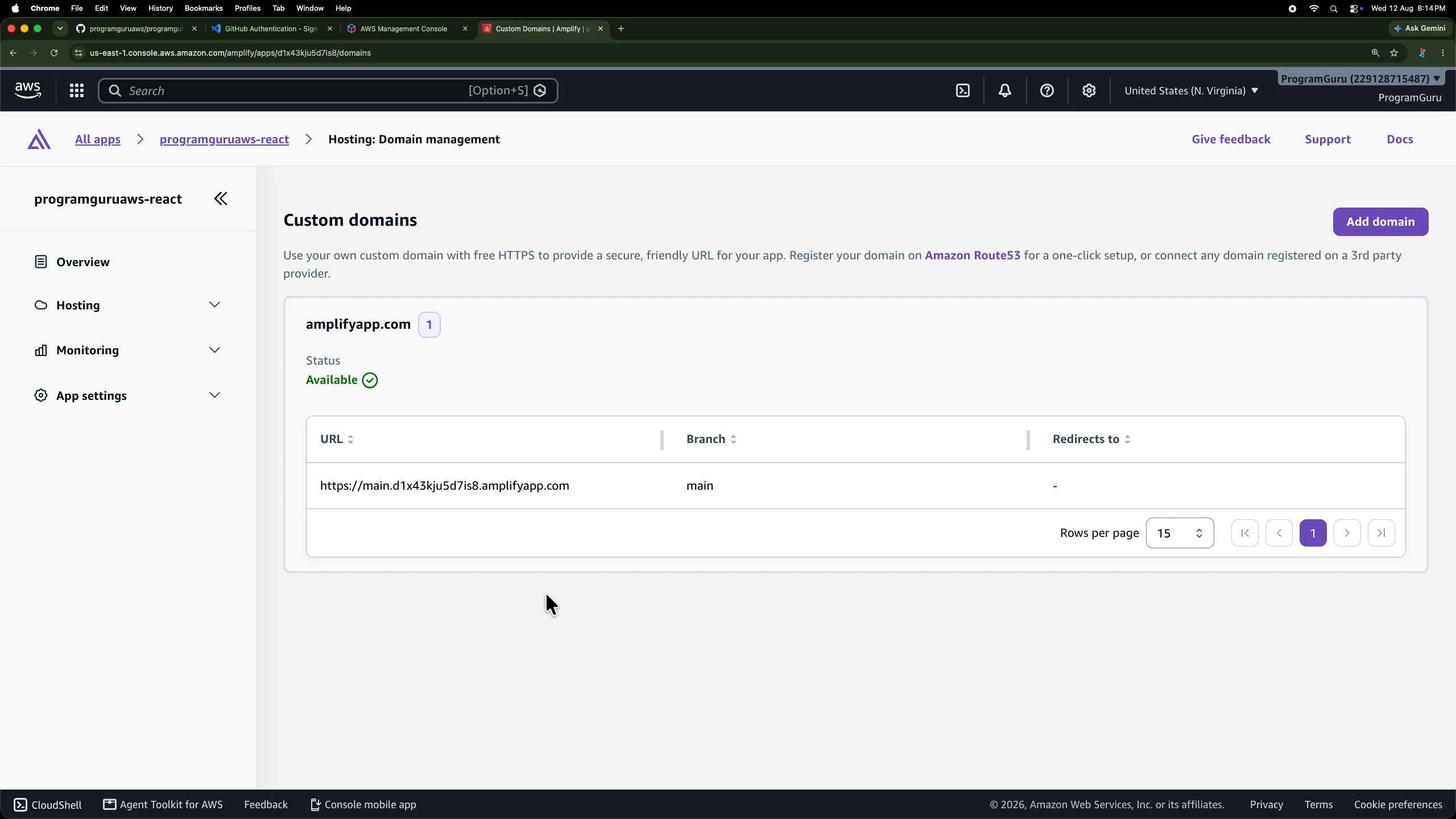This screenshot has height=819, width=1456.
Task: Click the main.d1x43kju5d7is8.amplifyapp.com URL cell
Action: 444,486
